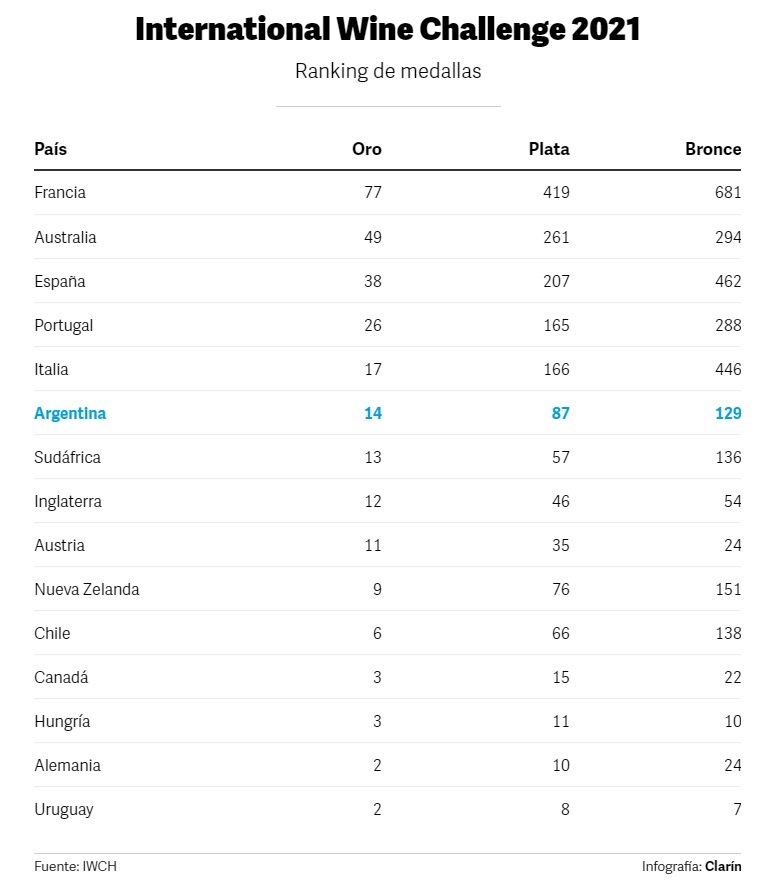The height and width of the screenshot is (887, 780).
Task: Click the 'Plata' column header
Action: (549, 149)
